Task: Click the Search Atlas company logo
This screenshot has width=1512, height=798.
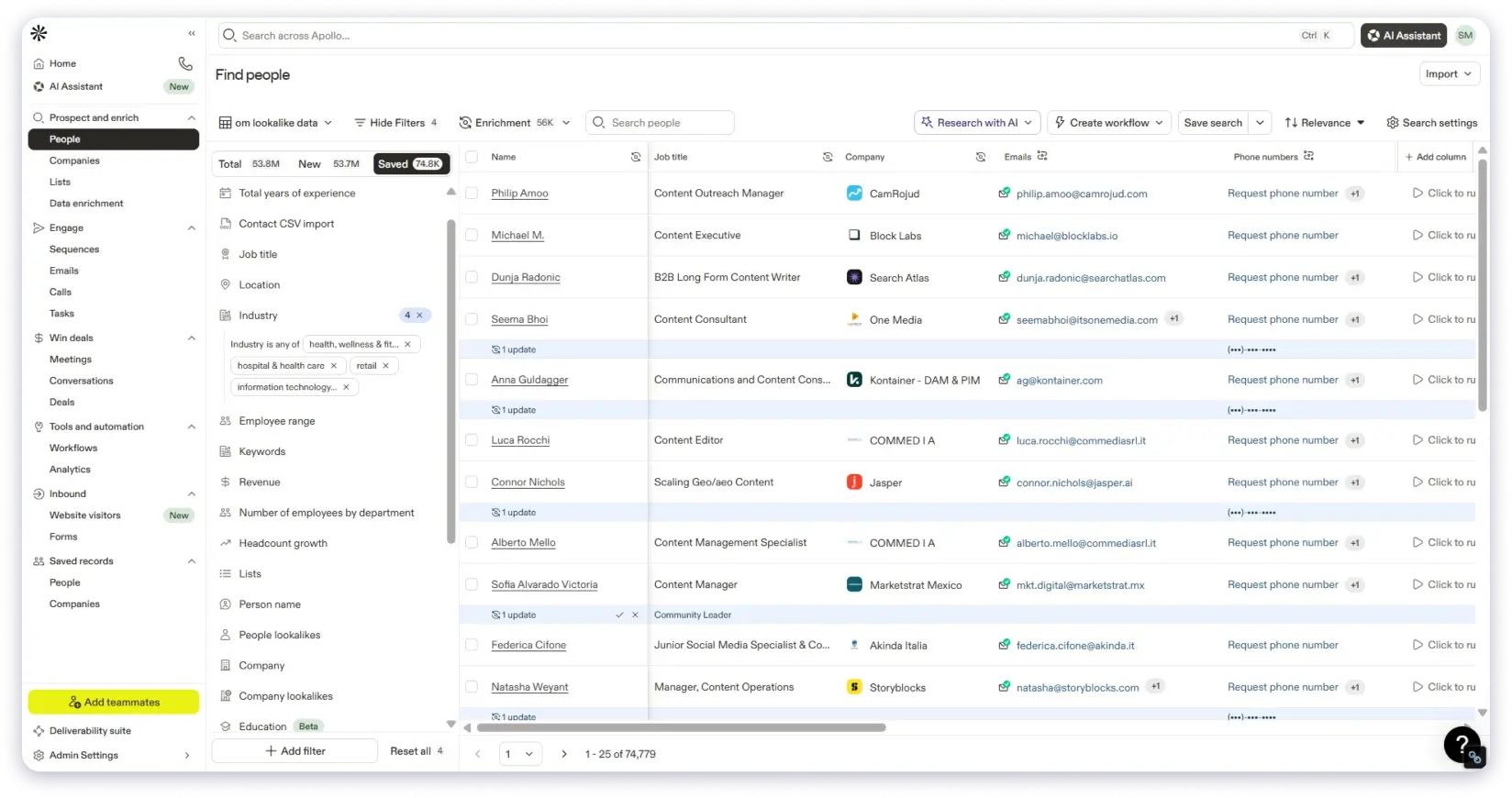Action: (x=854, y=277)
